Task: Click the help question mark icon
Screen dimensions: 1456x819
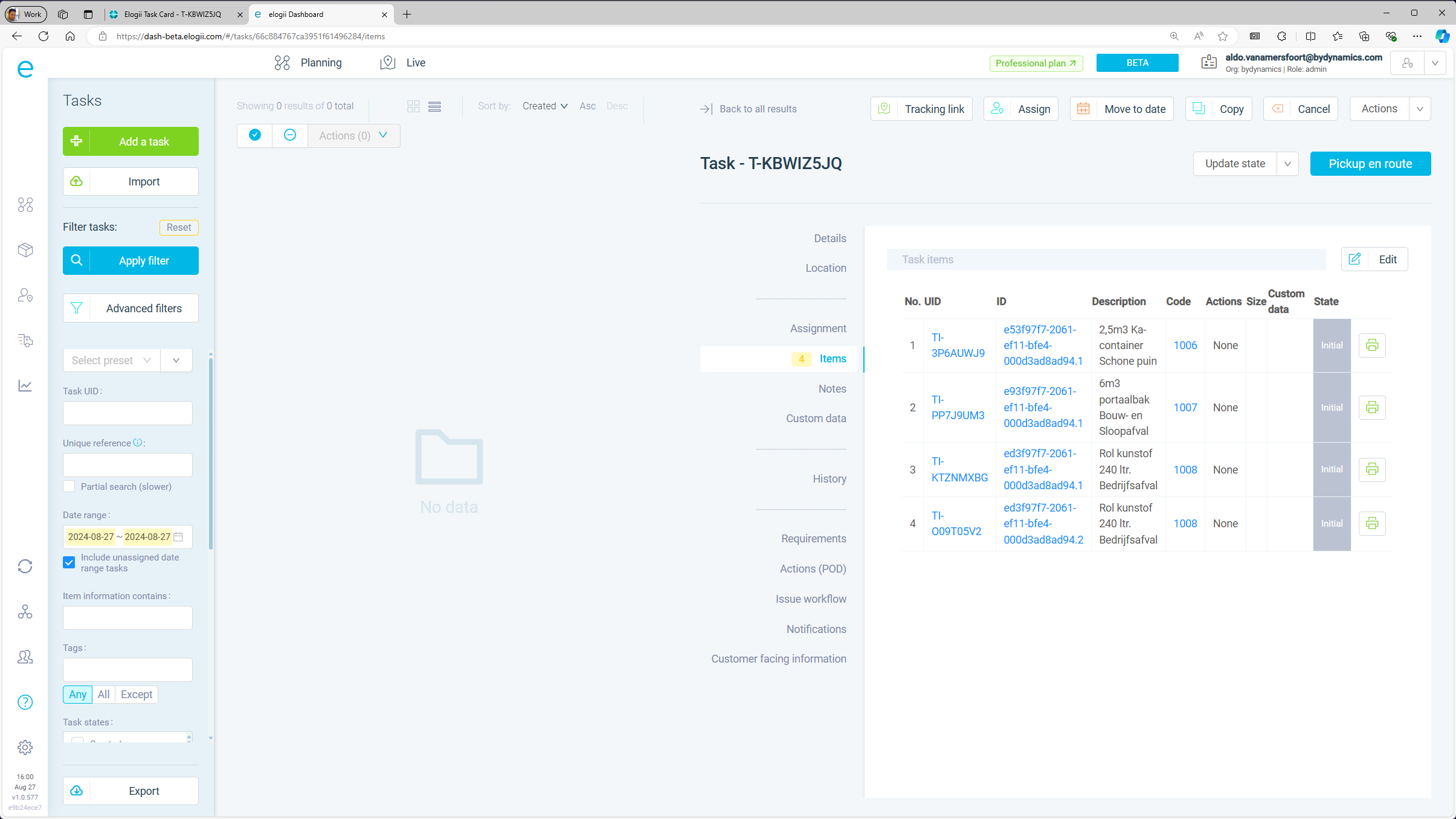Action: 25,702
